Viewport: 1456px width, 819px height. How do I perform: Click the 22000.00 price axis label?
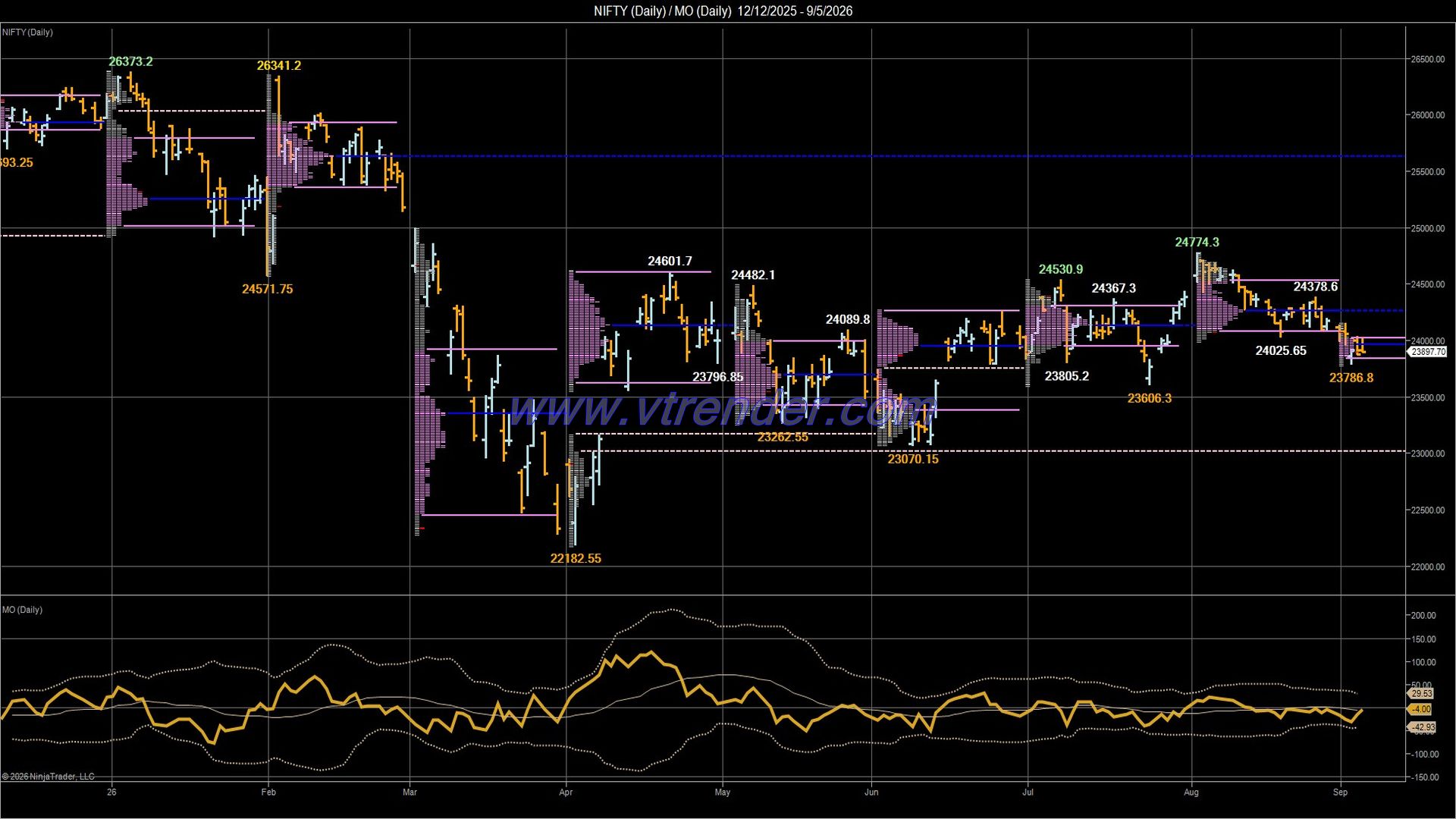click(x=1427, y=566)
